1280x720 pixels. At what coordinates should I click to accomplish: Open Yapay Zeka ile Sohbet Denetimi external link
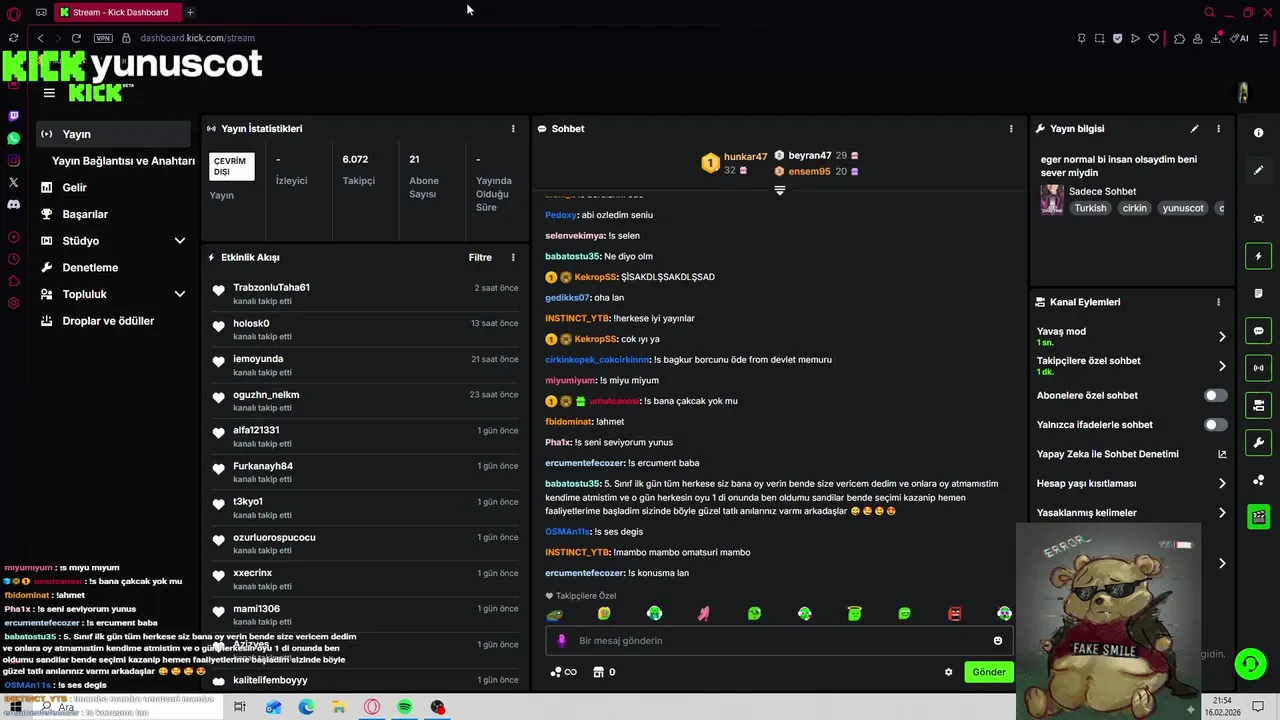[1222, 454]
